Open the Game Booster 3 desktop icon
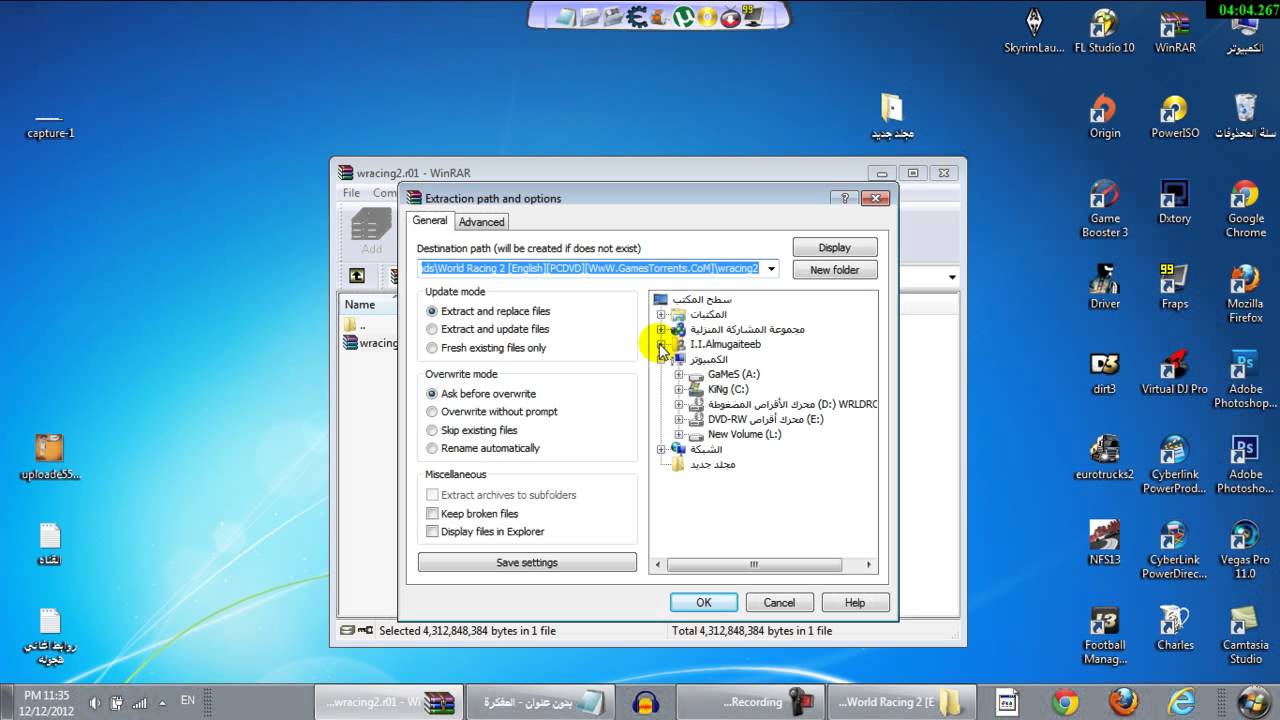1280x720 pixels. 1104,208
